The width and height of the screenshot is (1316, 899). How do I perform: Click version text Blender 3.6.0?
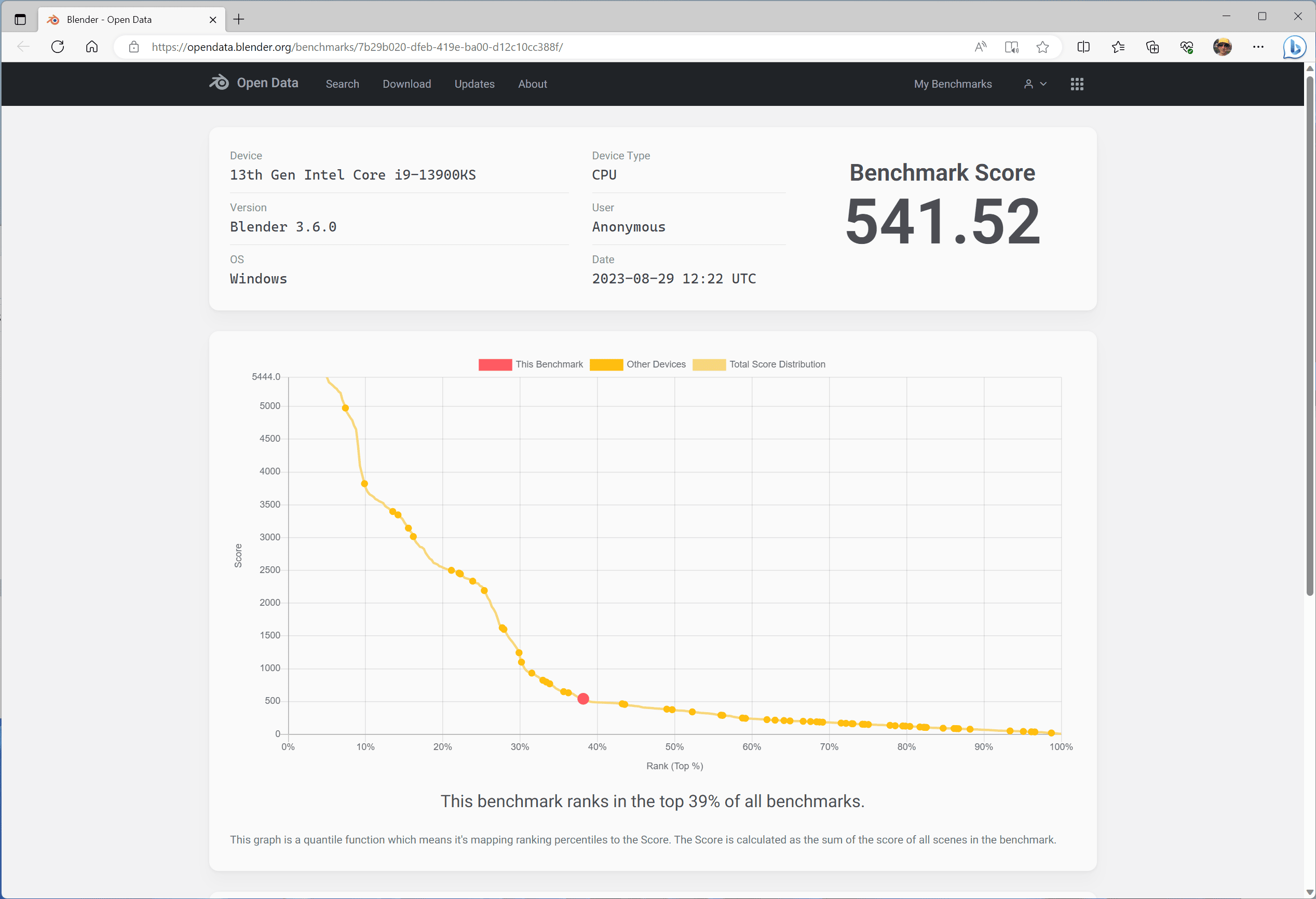(x=282, y=227)
